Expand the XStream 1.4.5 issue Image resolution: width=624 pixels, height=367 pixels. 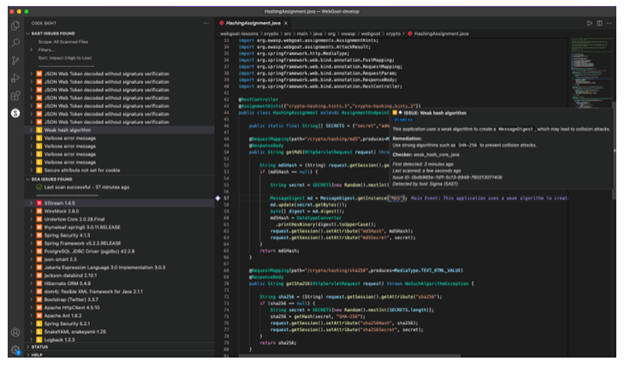click(x=119, y=203)
